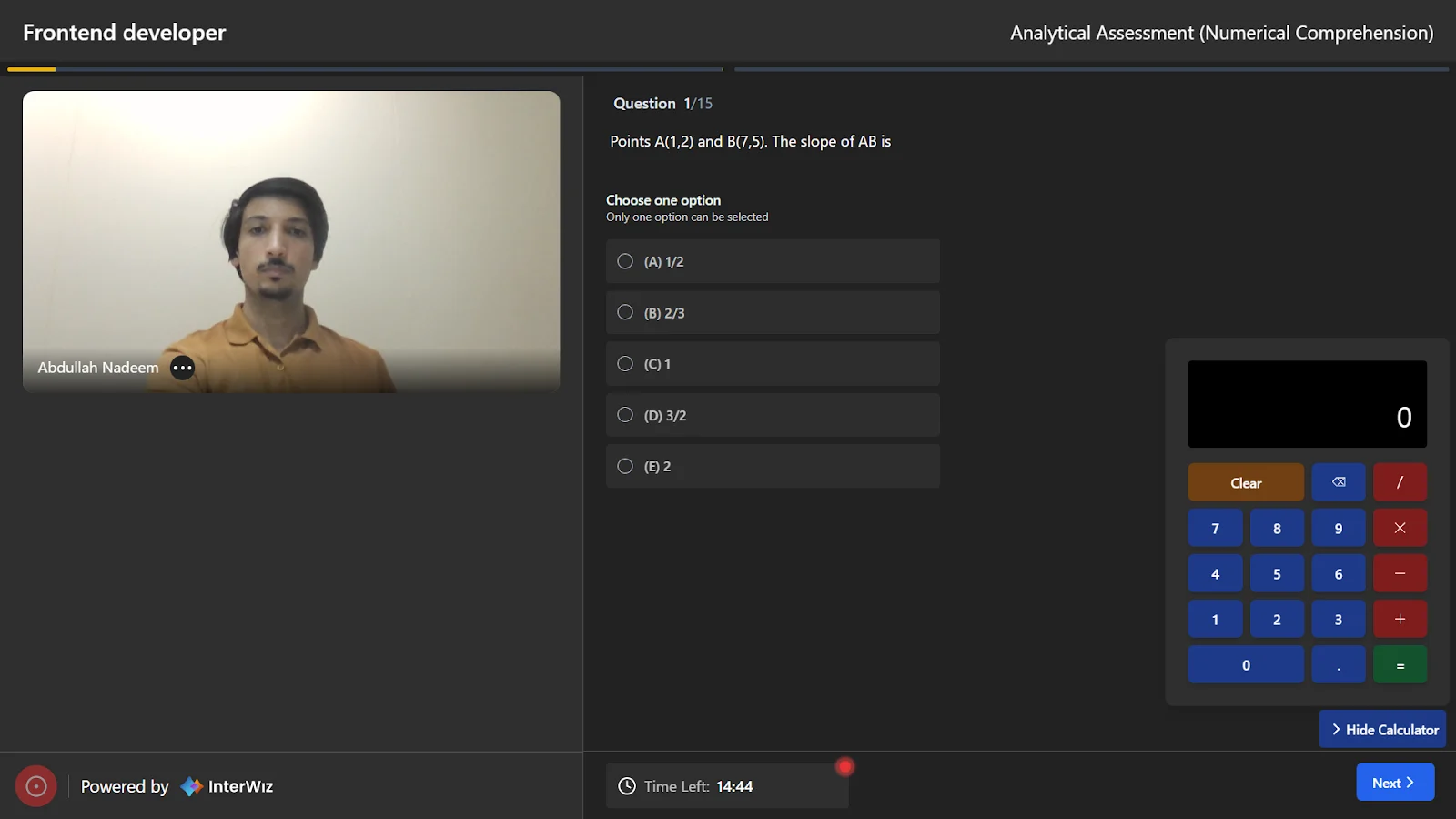
Task: Click calculator digit 8
Action: pyautogui.click(x=1277, y=528)
